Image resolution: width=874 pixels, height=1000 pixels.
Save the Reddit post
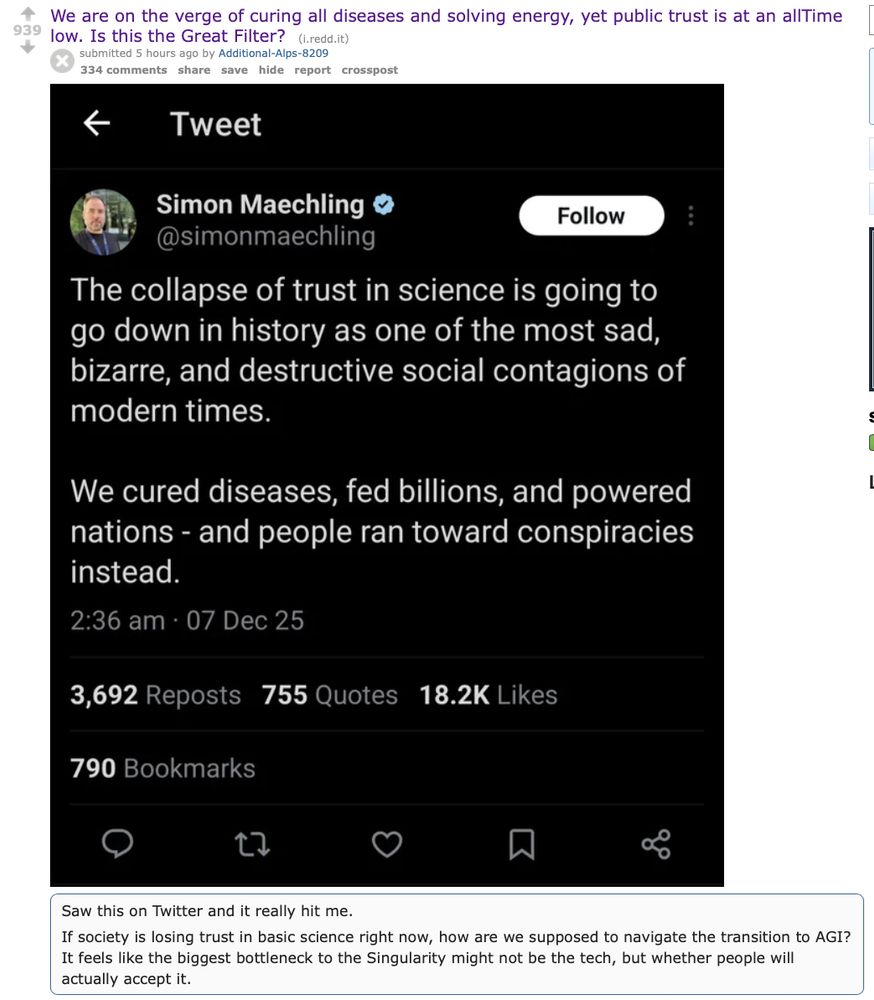point(233,70)
